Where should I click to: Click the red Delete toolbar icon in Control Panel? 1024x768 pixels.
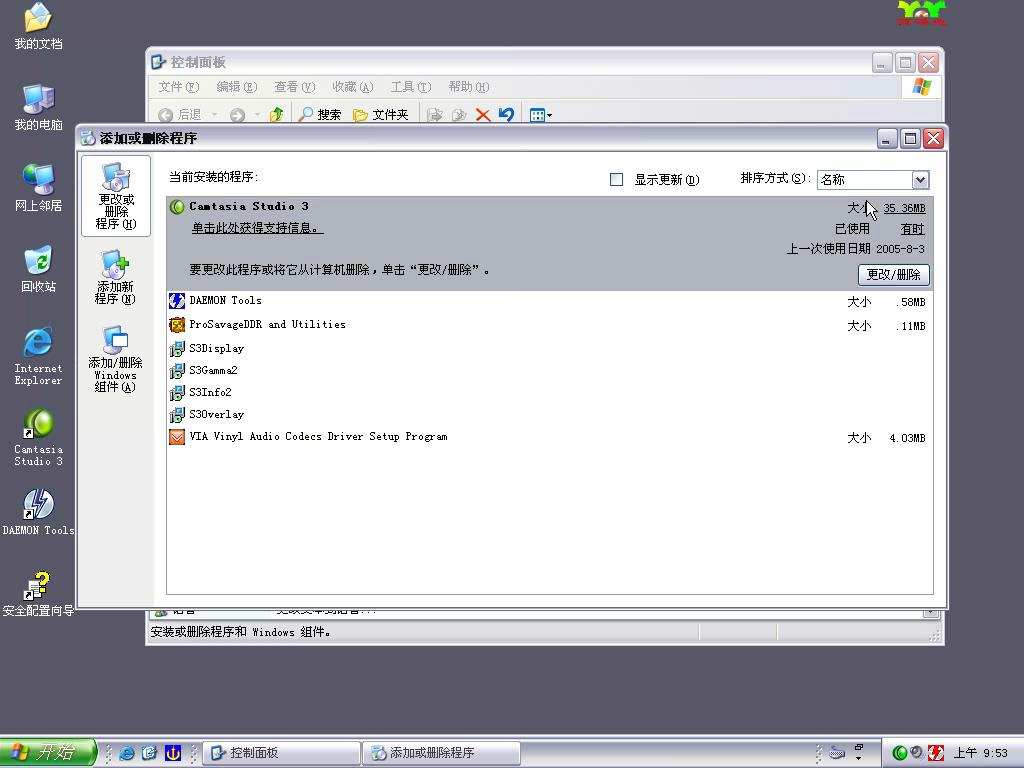pos(483,115)
